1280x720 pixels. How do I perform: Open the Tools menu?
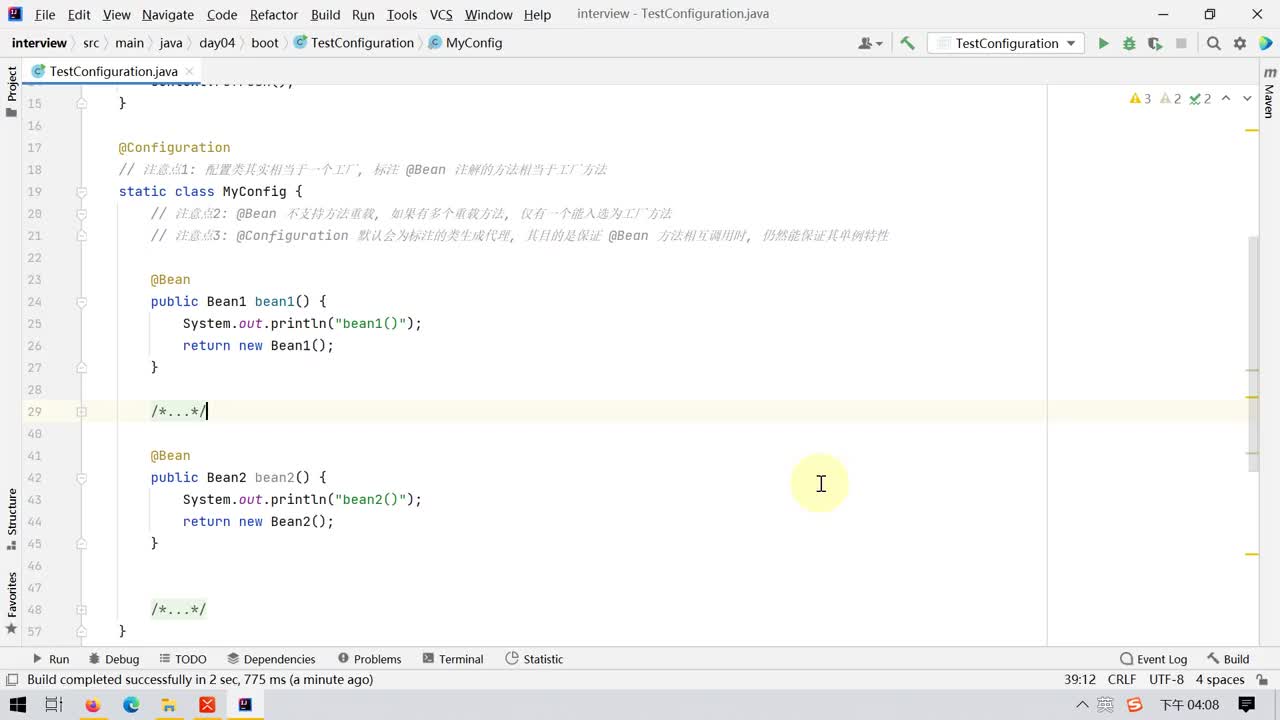tap(402, 14)
